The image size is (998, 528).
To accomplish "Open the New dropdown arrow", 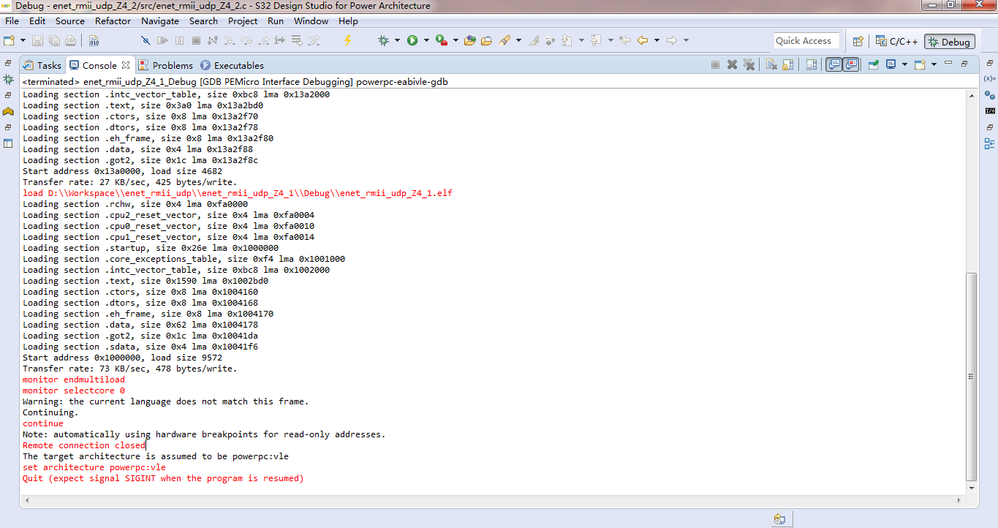I will (x=23, y=41).
